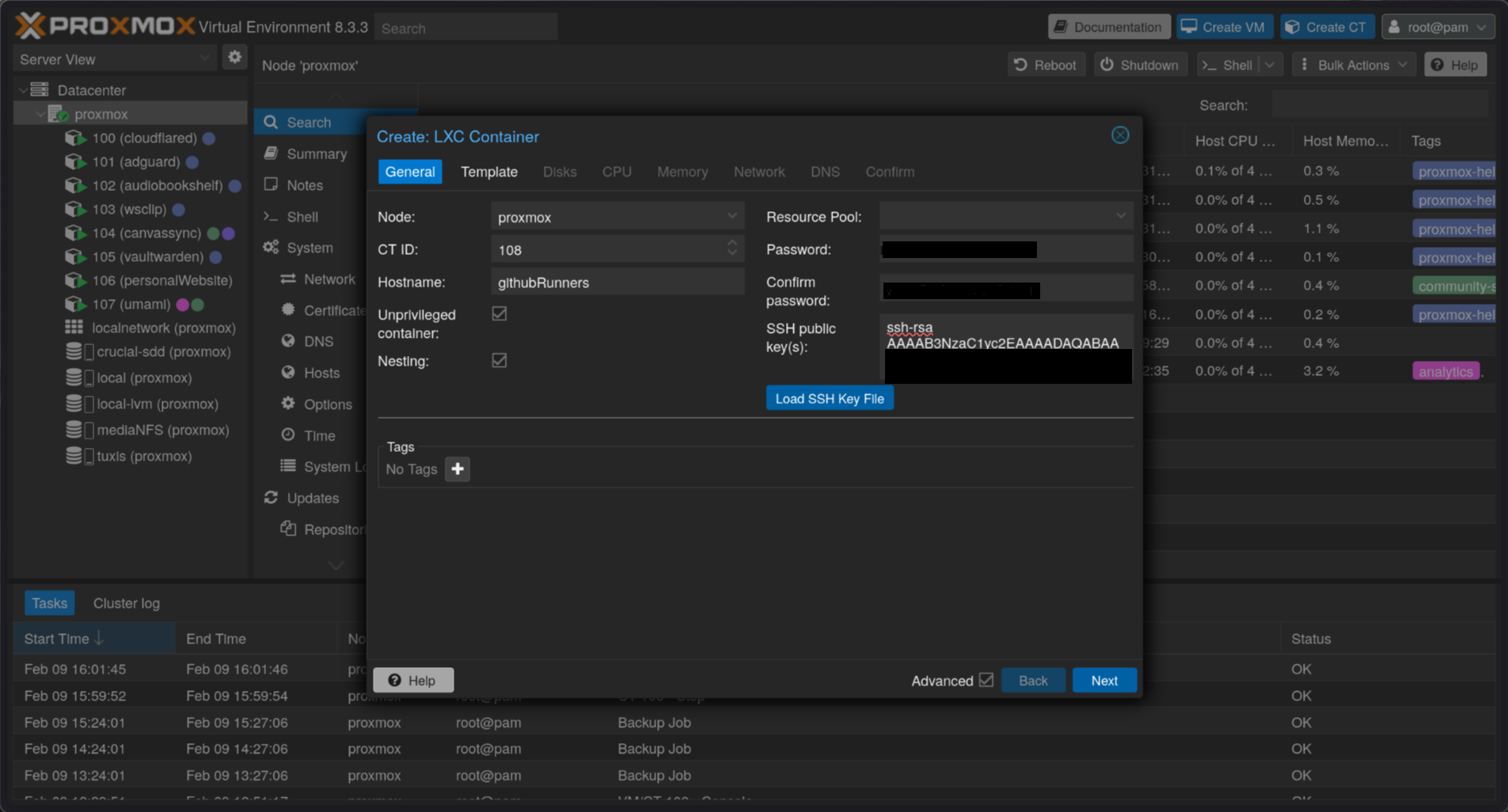
Task: Open Server View settings gear
Action: (x=234, y=58)
